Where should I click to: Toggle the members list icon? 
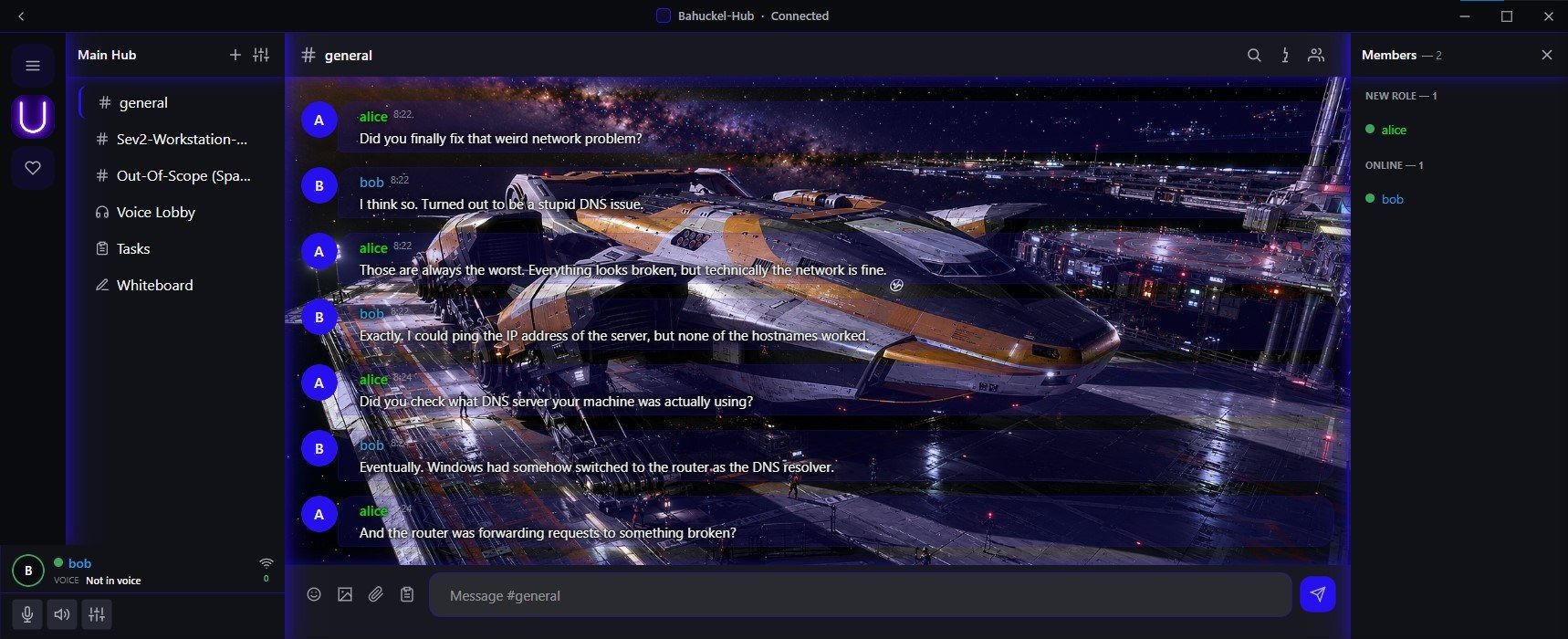[1316, 55]
